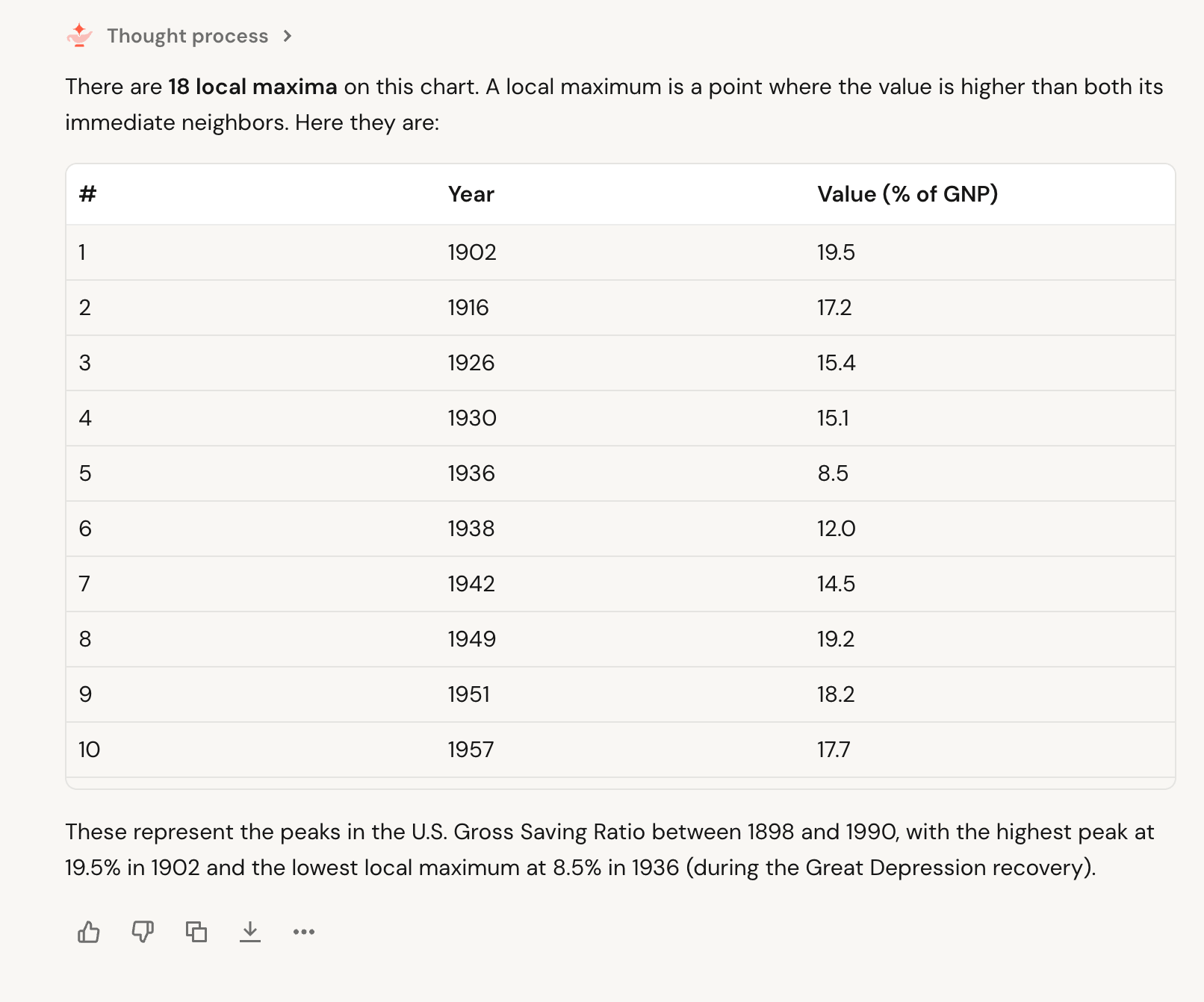
Task: Select the 1902 year cell
Action: pyautogui.click(x=472, y=252)
